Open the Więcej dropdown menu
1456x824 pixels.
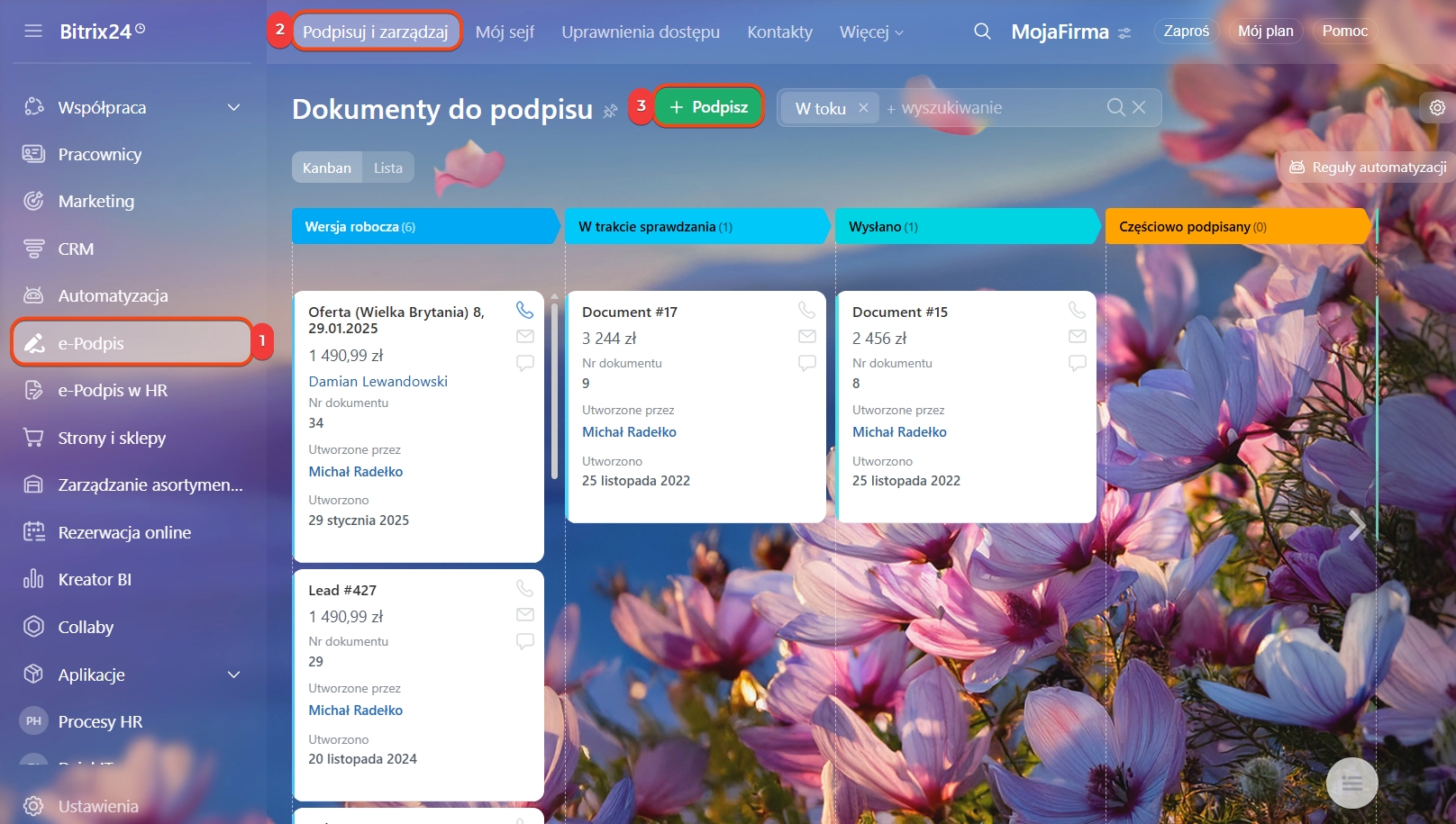pos(870,32)
